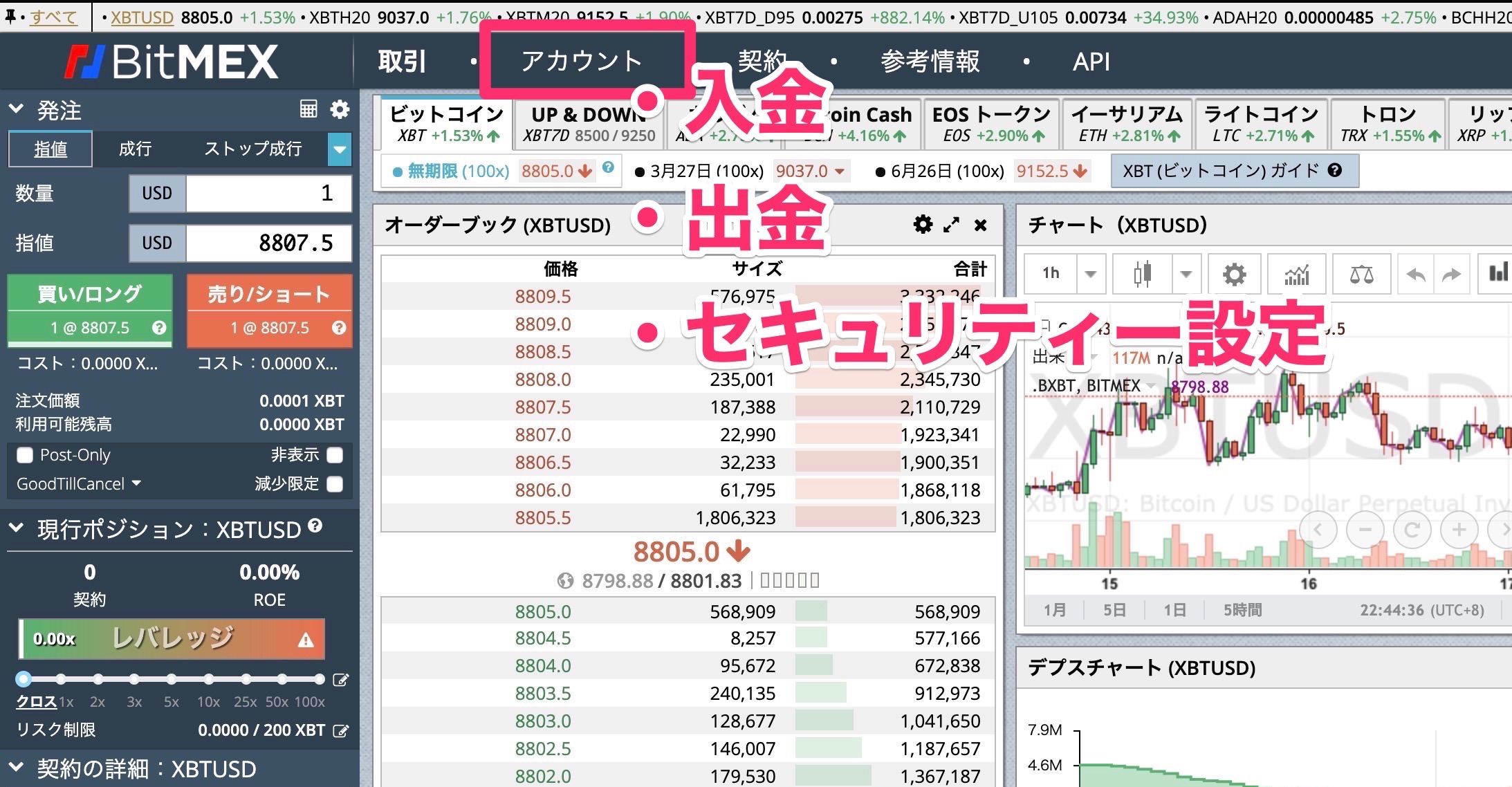Viewport: 1512px width, 787px height.
Task: Expand the order book to fullscreen
Action: click(x=952, y=224)
